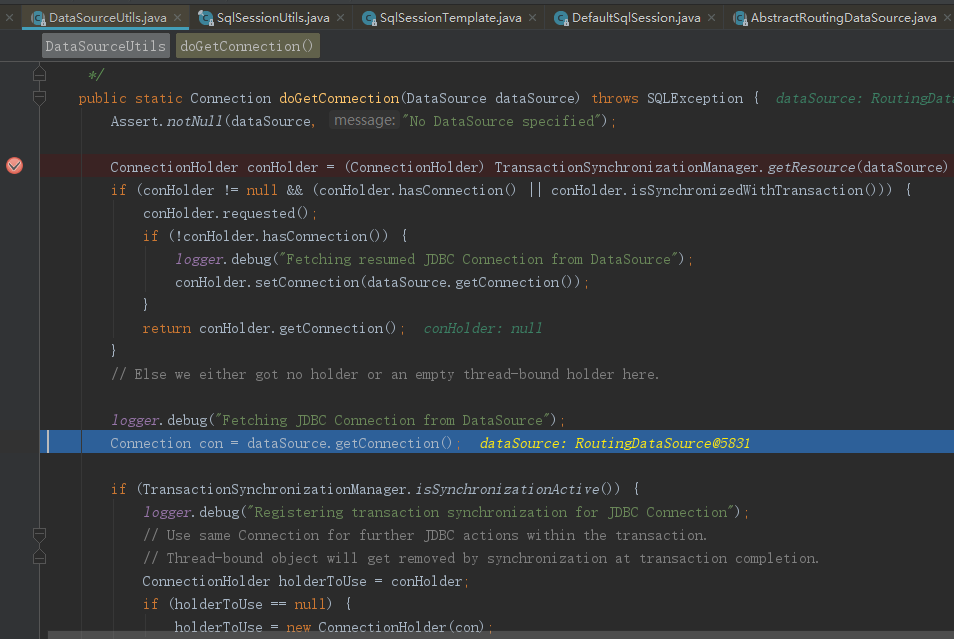Click the class icon on SqlSessionTemplate.java tab
Viewport: 954px width, 639px height.
tap(370, 18)
